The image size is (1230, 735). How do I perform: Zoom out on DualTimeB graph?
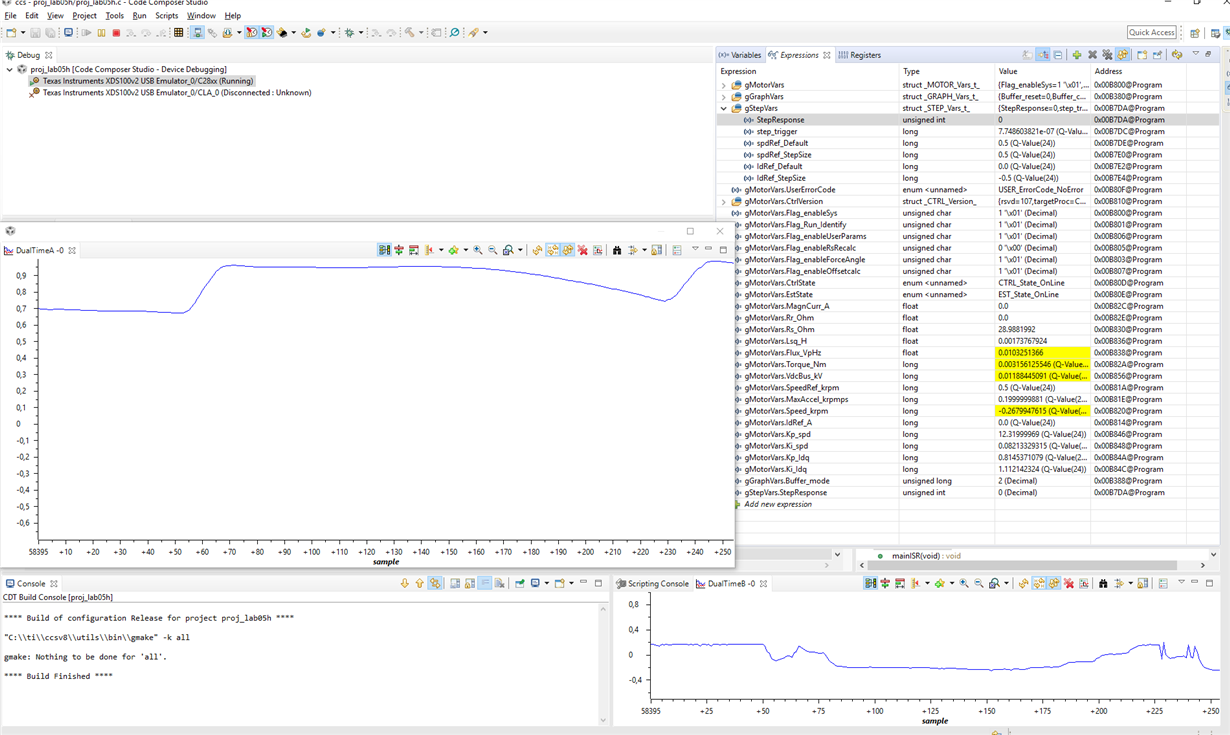point(979,583)
